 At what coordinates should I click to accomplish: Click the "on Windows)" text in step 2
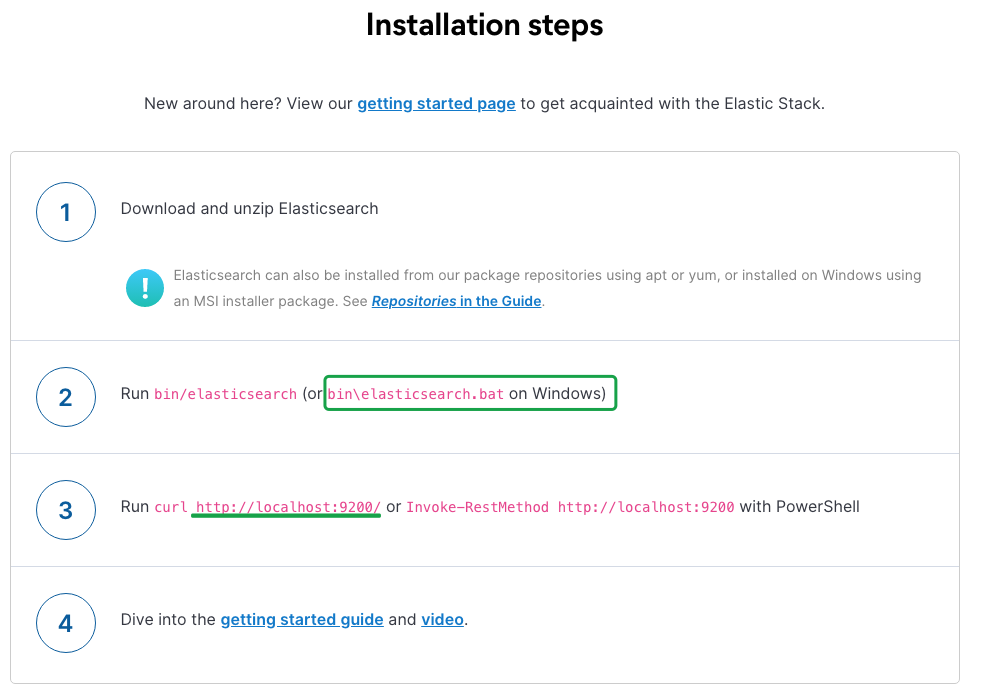pyautogui.click(x=557, y=394)
